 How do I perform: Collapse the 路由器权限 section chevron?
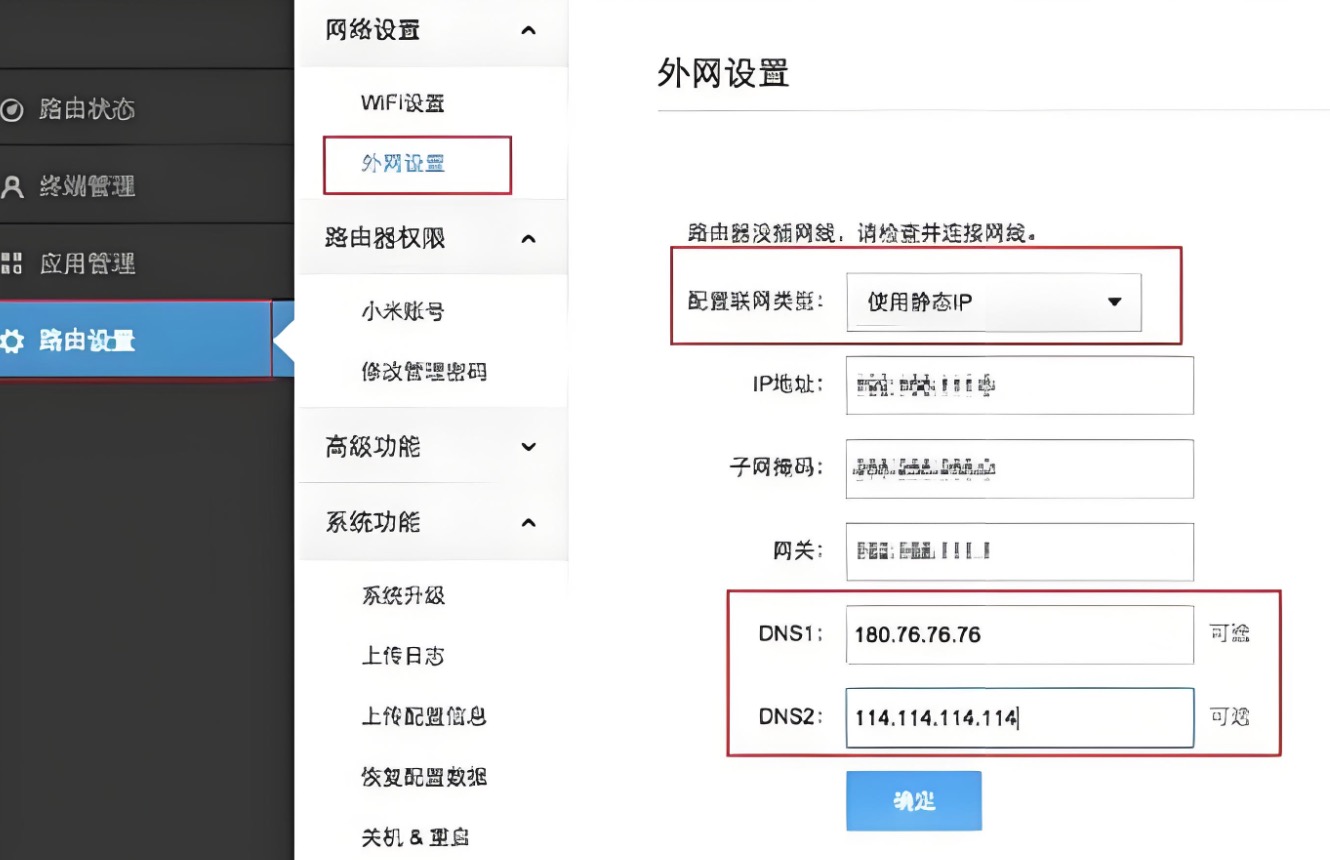click(x=529, y=239)
